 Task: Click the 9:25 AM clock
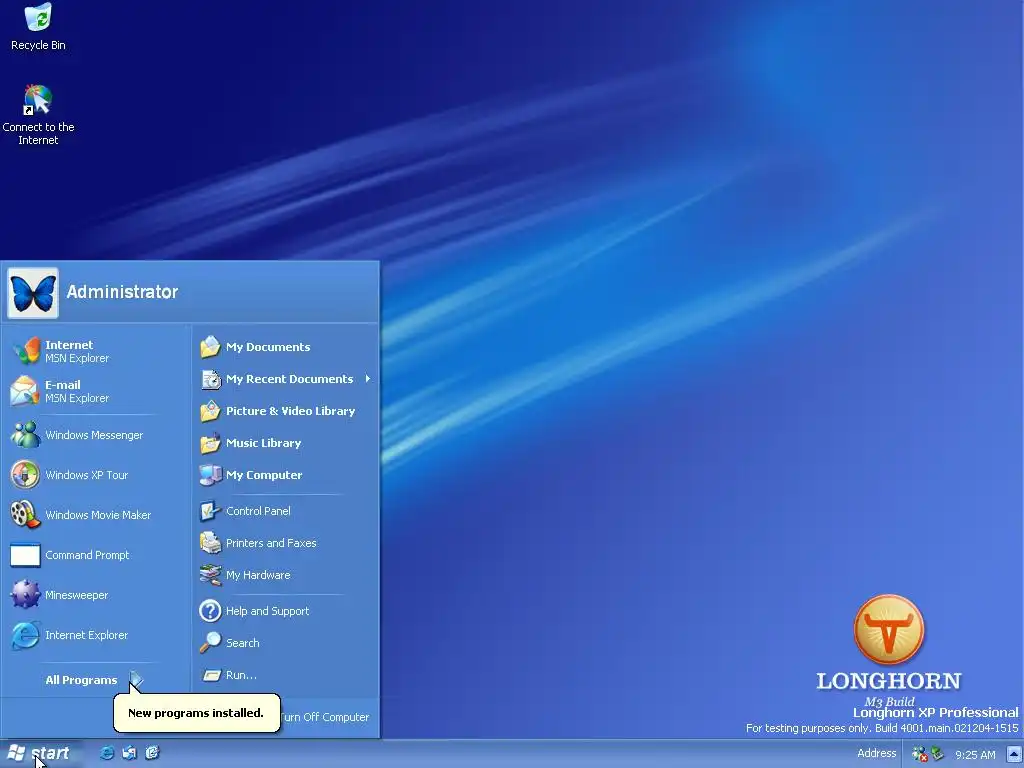tap(975, 755)
